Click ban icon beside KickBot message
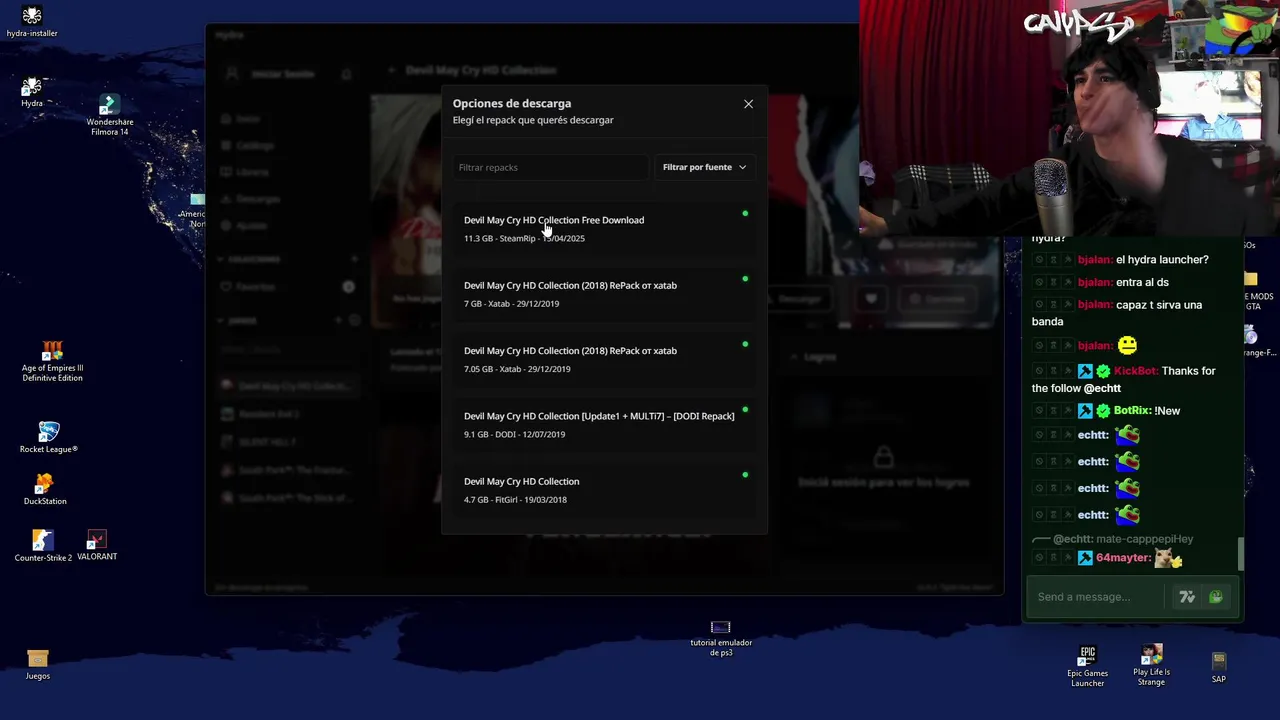The image size is (1280, 720). point(1039,371)
